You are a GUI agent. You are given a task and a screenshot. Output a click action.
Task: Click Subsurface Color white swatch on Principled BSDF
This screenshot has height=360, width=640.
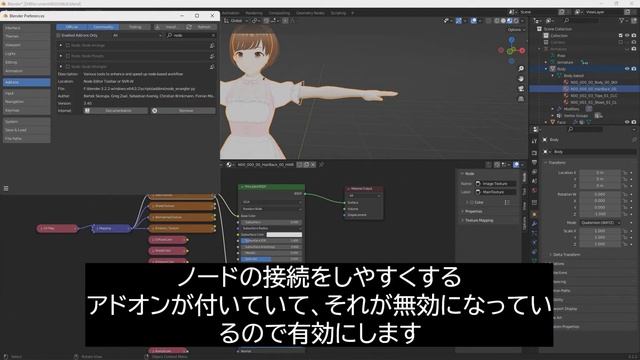284,235
